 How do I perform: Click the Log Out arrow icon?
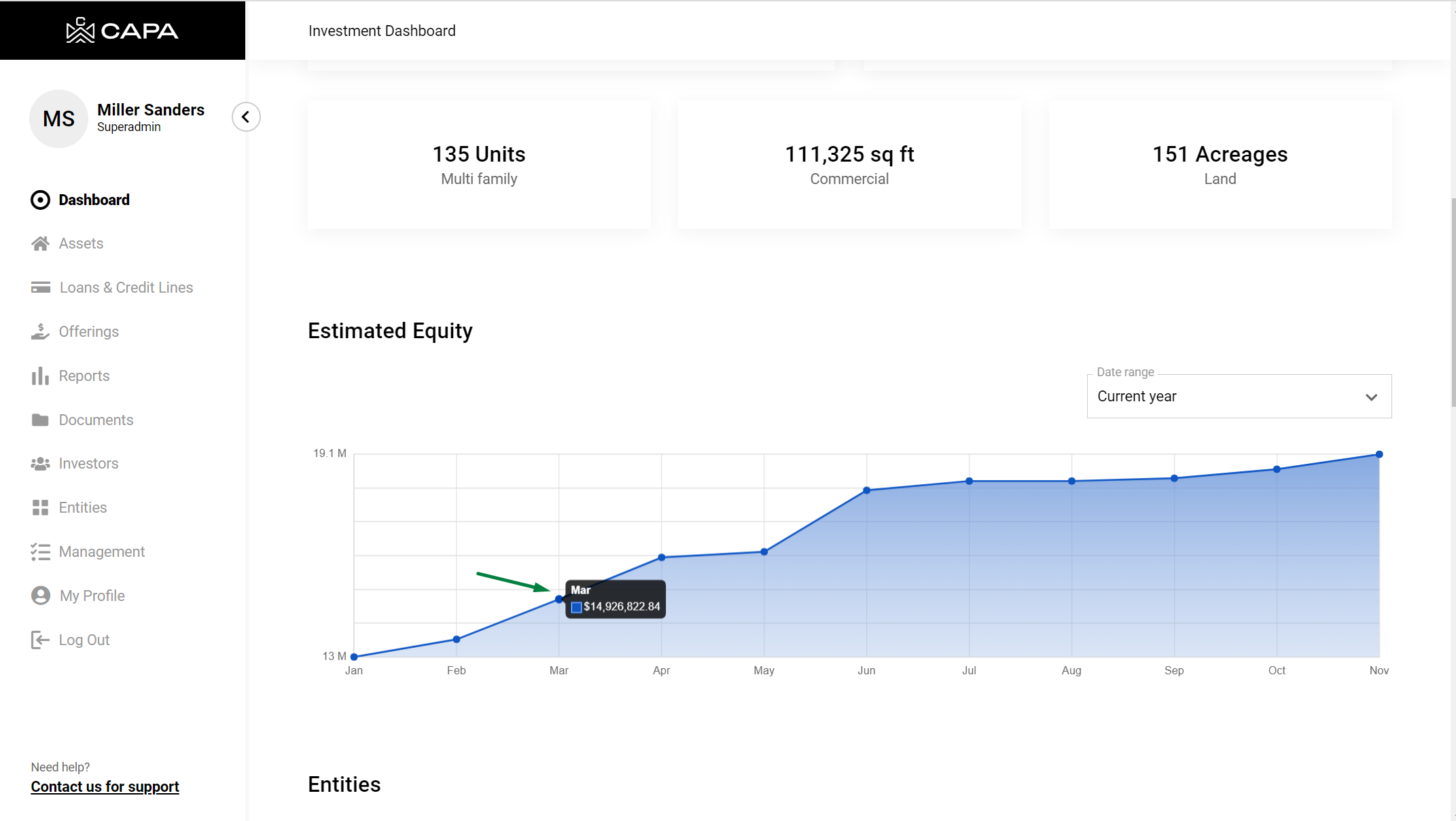pyautogui.click(x=40, y=640)
